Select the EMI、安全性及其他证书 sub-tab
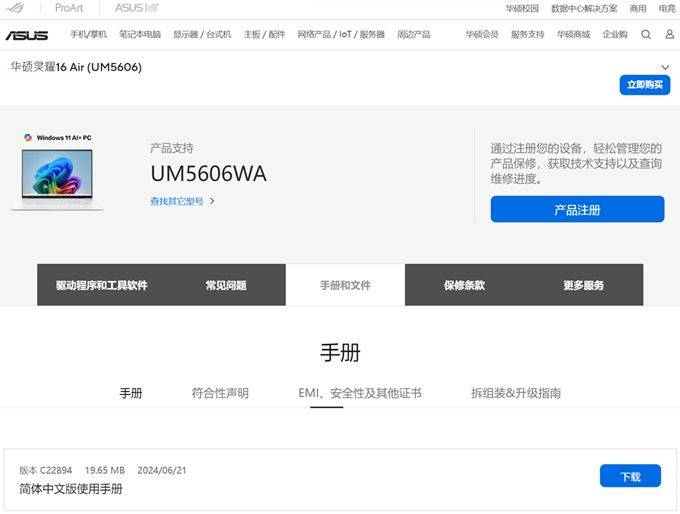This screenshot has width=680, height=514. pyautogui.click(x=360, y=393)
